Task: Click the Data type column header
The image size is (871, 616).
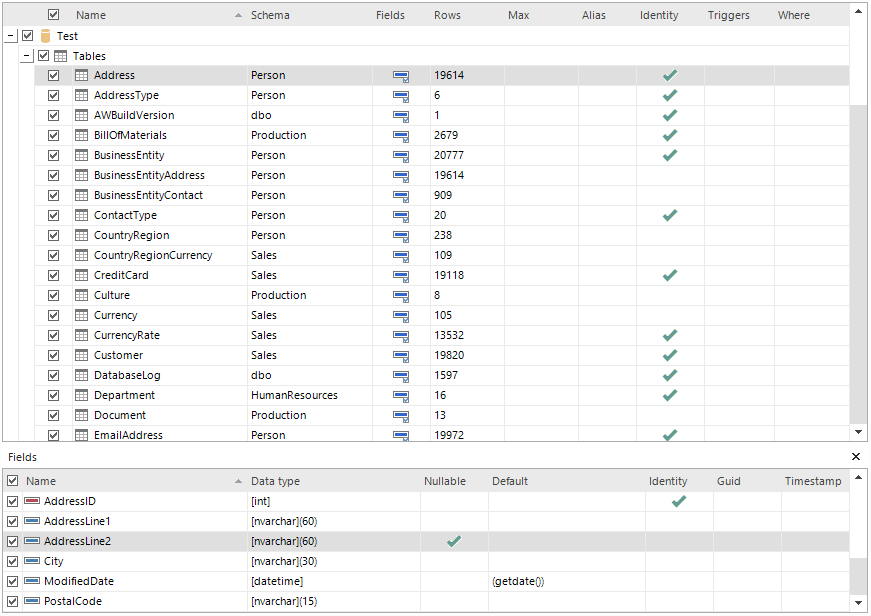Action: point(275,481)
